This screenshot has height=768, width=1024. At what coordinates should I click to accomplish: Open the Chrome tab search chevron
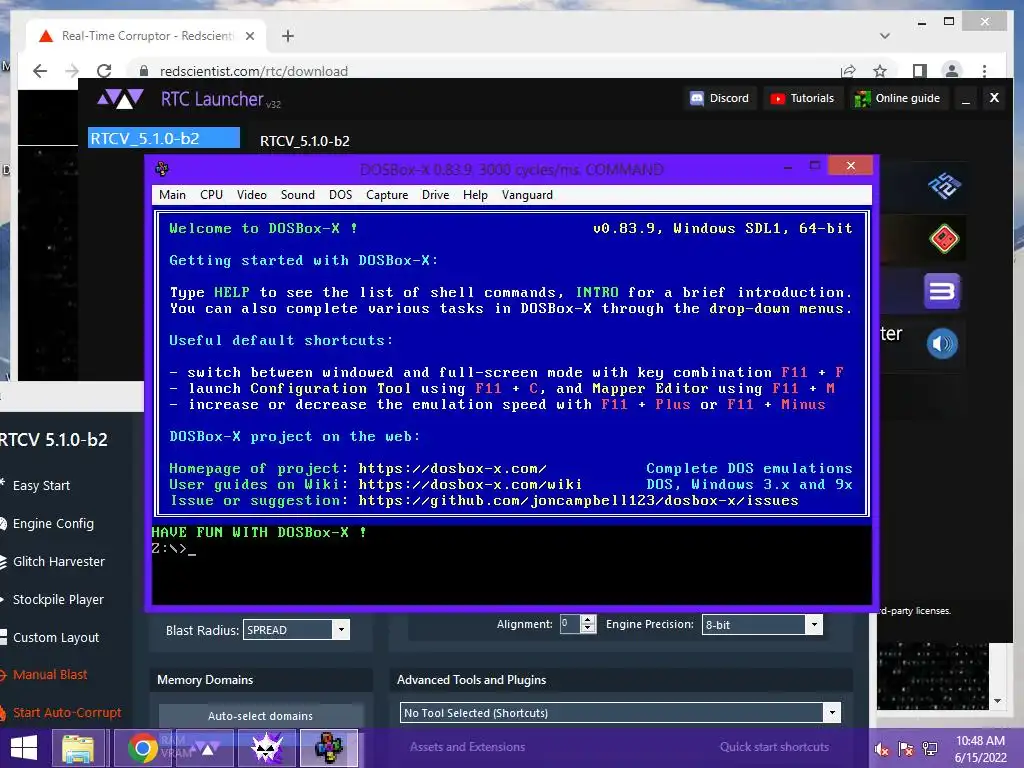[x=885, y=36]
